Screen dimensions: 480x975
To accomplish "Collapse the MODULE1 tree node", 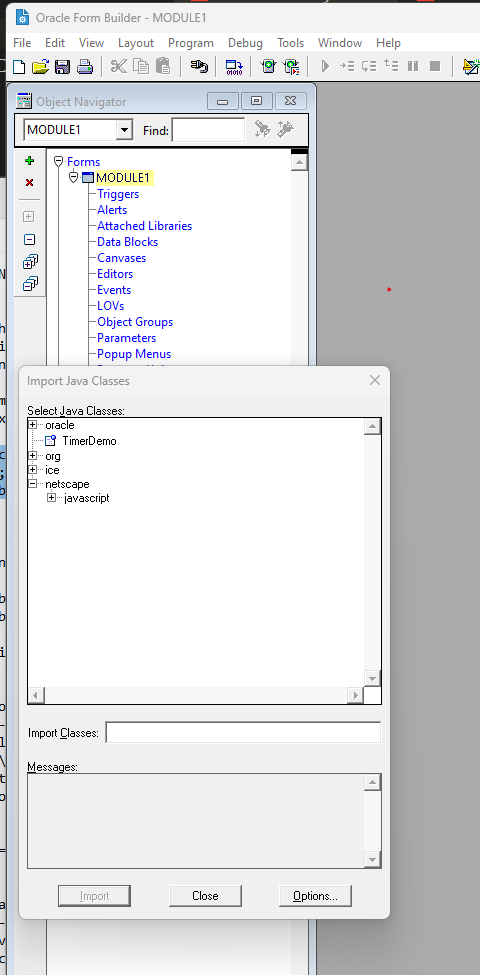I will pyautogui.click(x=73, y=178).
